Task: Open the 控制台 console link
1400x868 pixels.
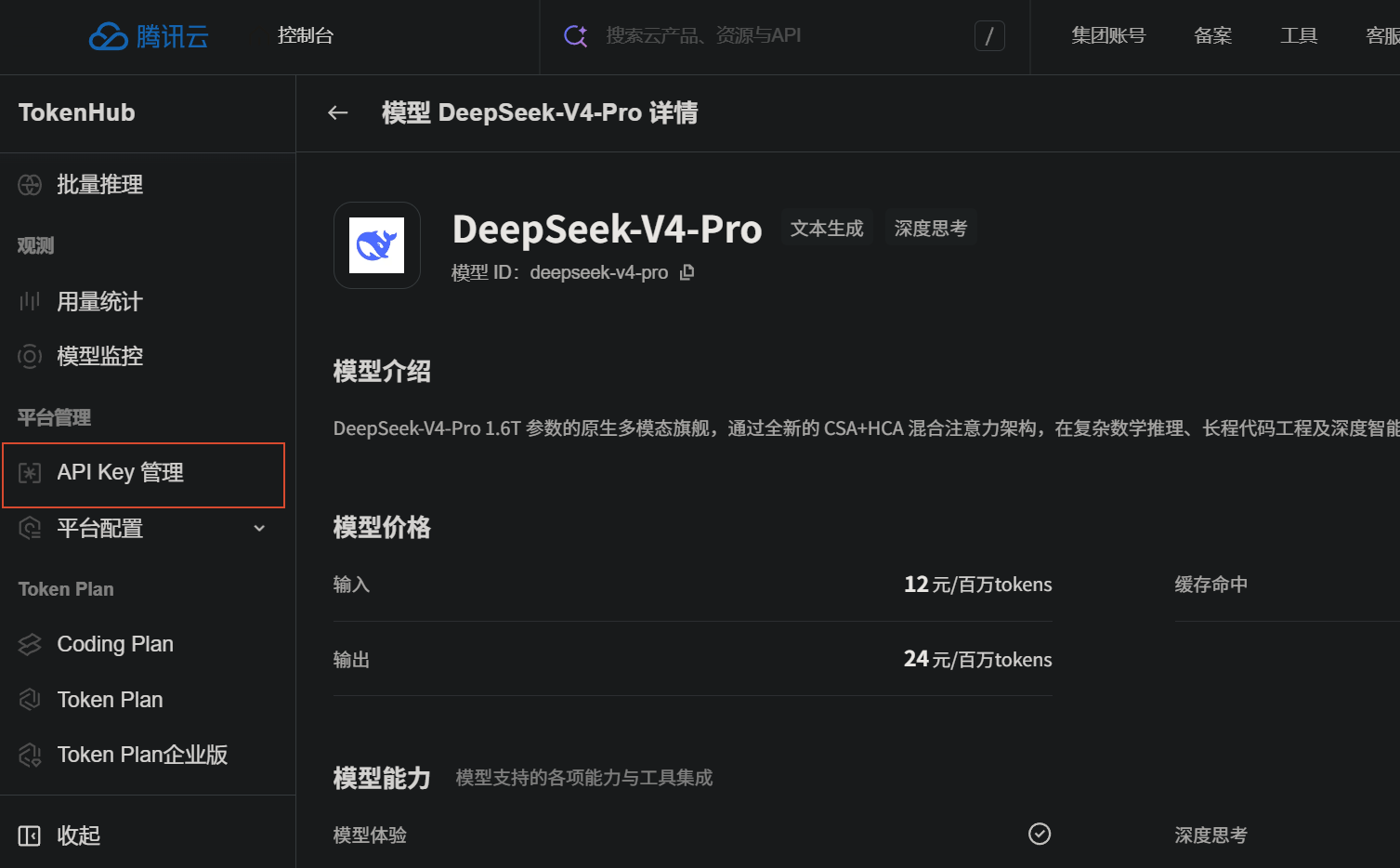Action: 306,35
